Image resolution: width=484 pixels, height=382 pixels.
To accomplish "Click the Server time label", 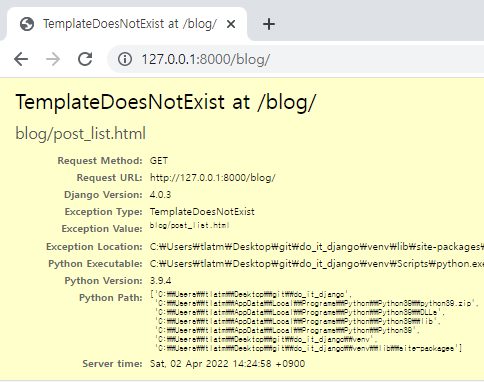I will click(x=112, y=363).
